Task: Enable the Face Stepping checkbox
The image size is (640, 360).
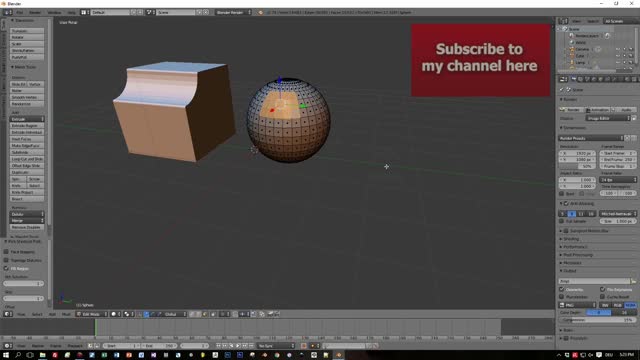Action: (x=6, y=252)
